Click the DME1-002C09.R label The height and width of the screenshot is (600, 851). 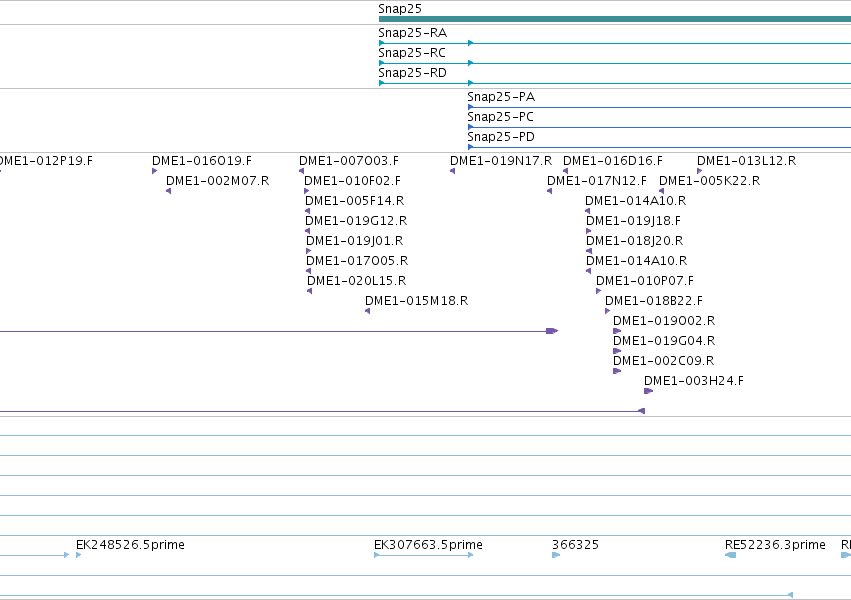click(x=663, y=362)
